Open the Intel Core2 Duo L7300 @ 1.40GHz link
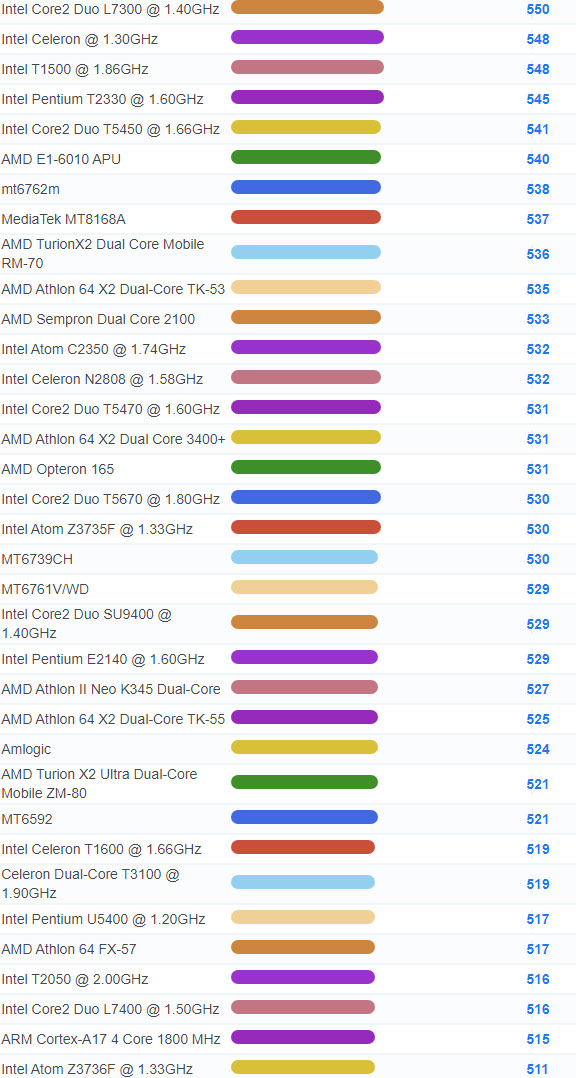The width and height of the screenshot is (576, 1078). [110, 10]
